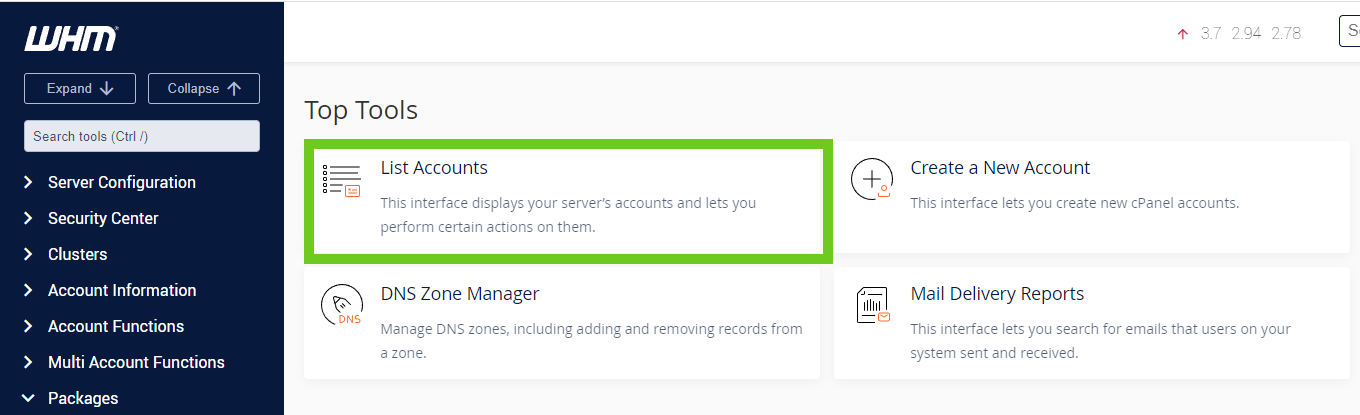Open the DNS Zone Manager title link
1360x415 pixels.
coord(460,294)
